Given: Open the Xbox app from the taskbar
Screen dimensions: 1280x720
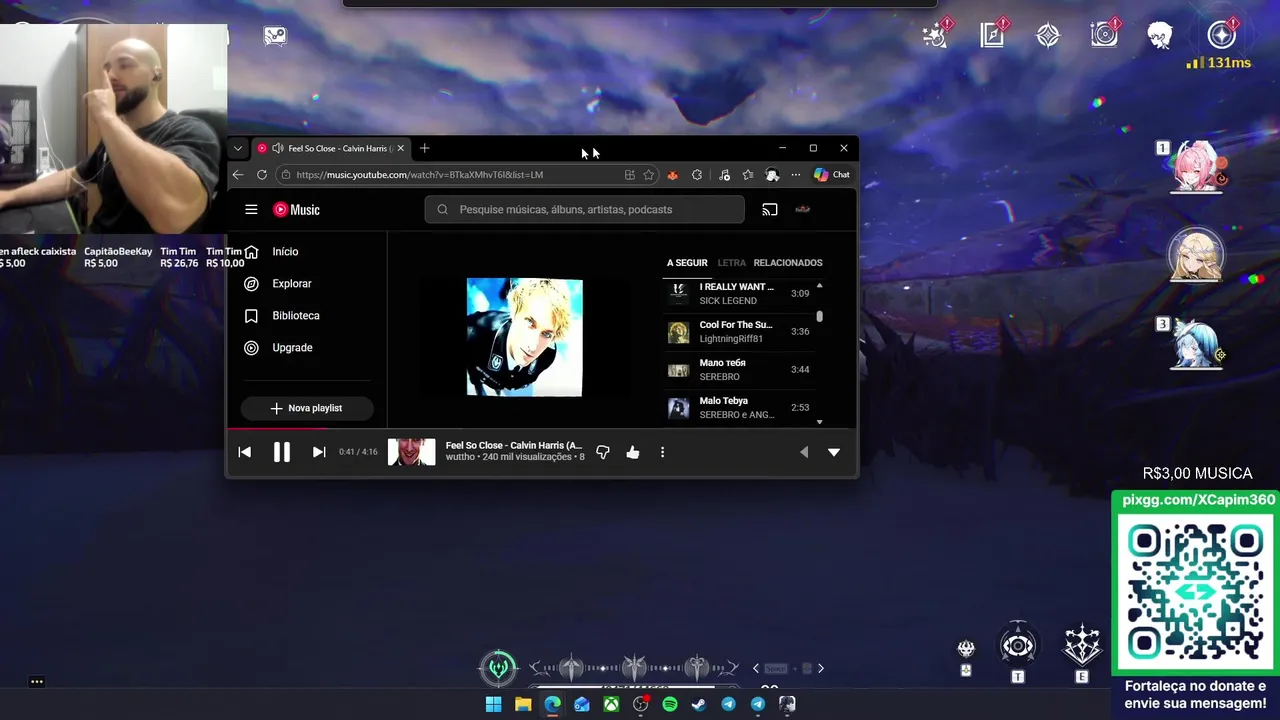Looking at the screenshot, I should pyautogui.click(x=611, y=704).
